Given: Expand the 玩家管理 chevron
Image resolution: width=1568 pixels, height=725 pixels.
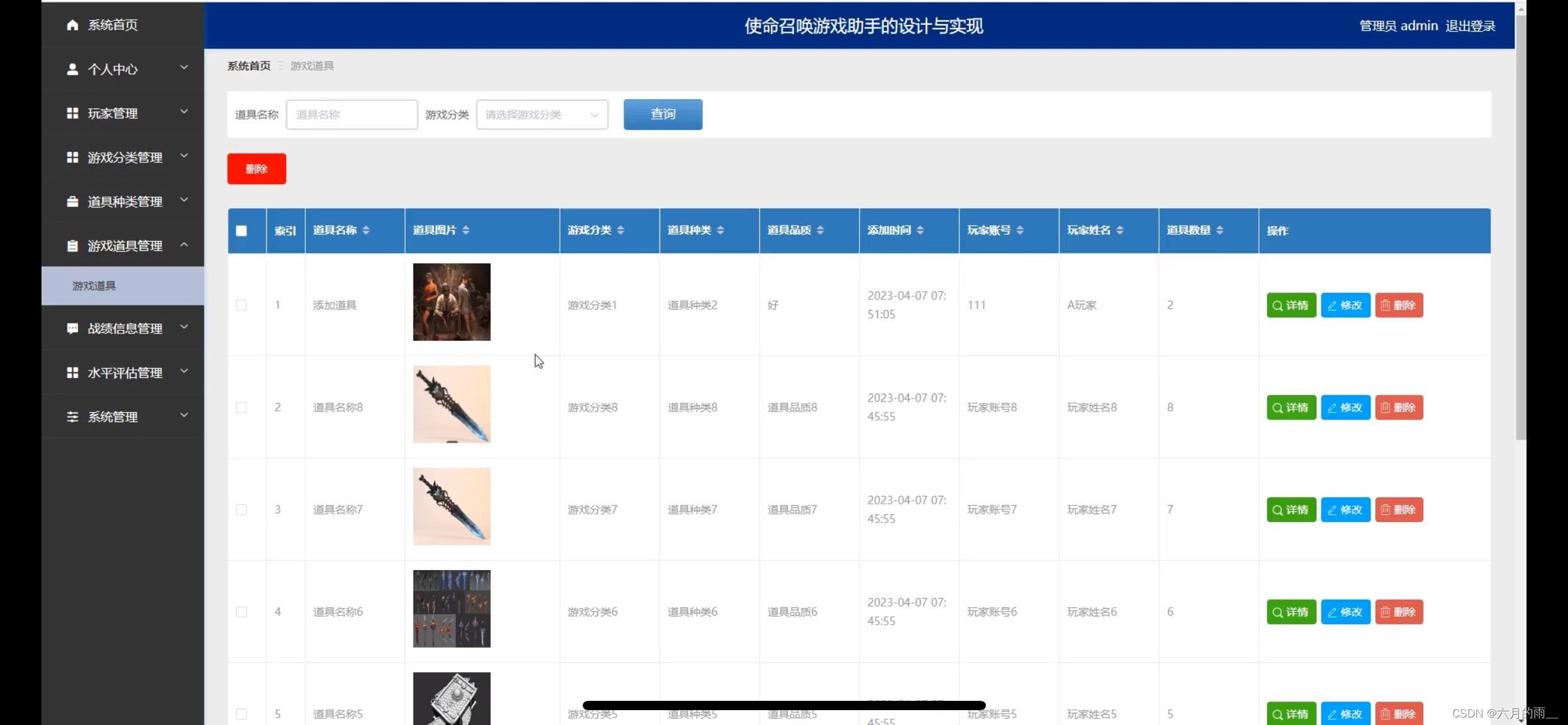Looking at the screenshot, I should [x=184, y=112].
